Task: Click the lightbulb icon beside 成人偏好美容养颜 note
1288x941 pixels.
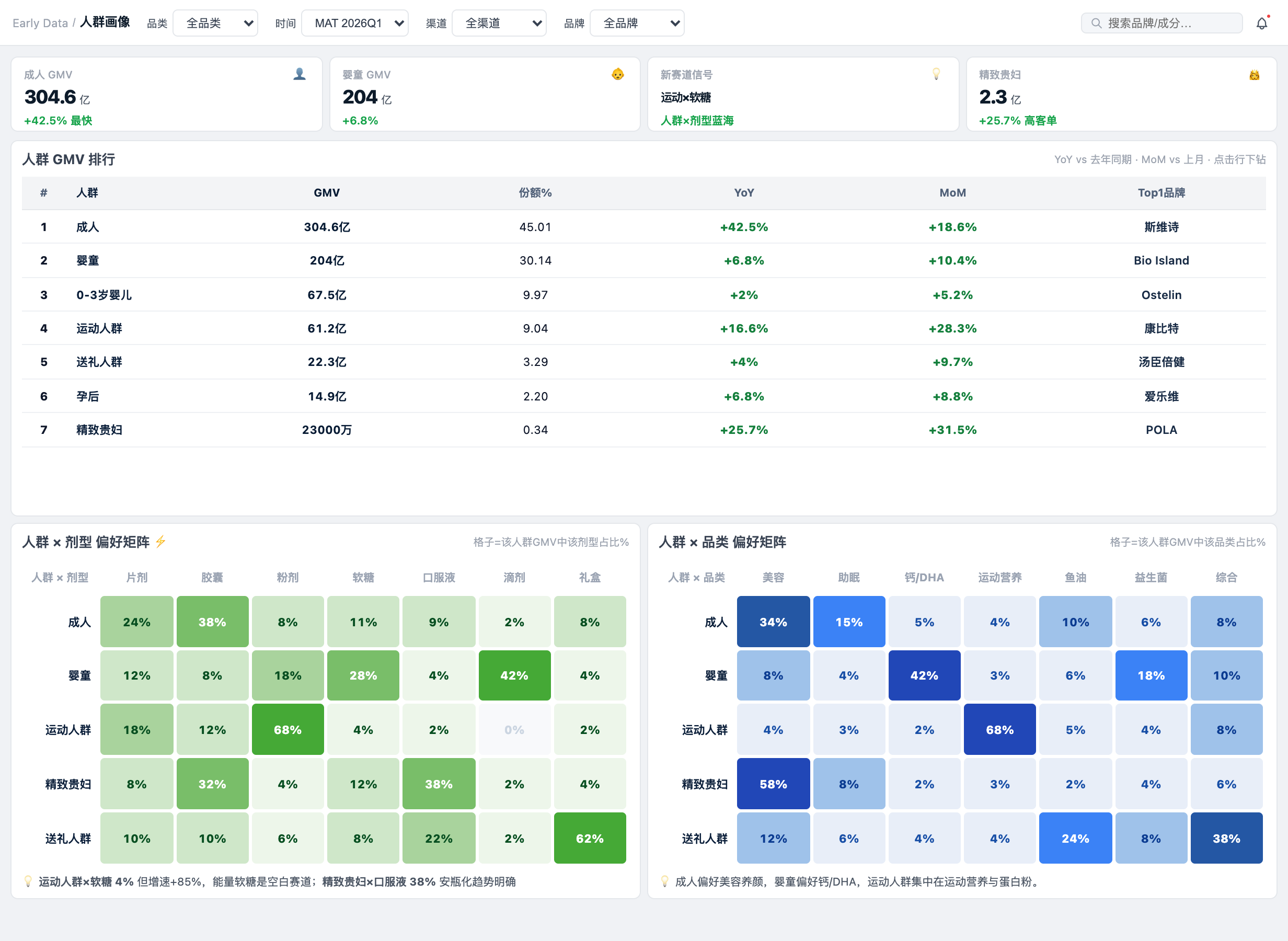Action: pyautogui.click(x=664, y=881)
